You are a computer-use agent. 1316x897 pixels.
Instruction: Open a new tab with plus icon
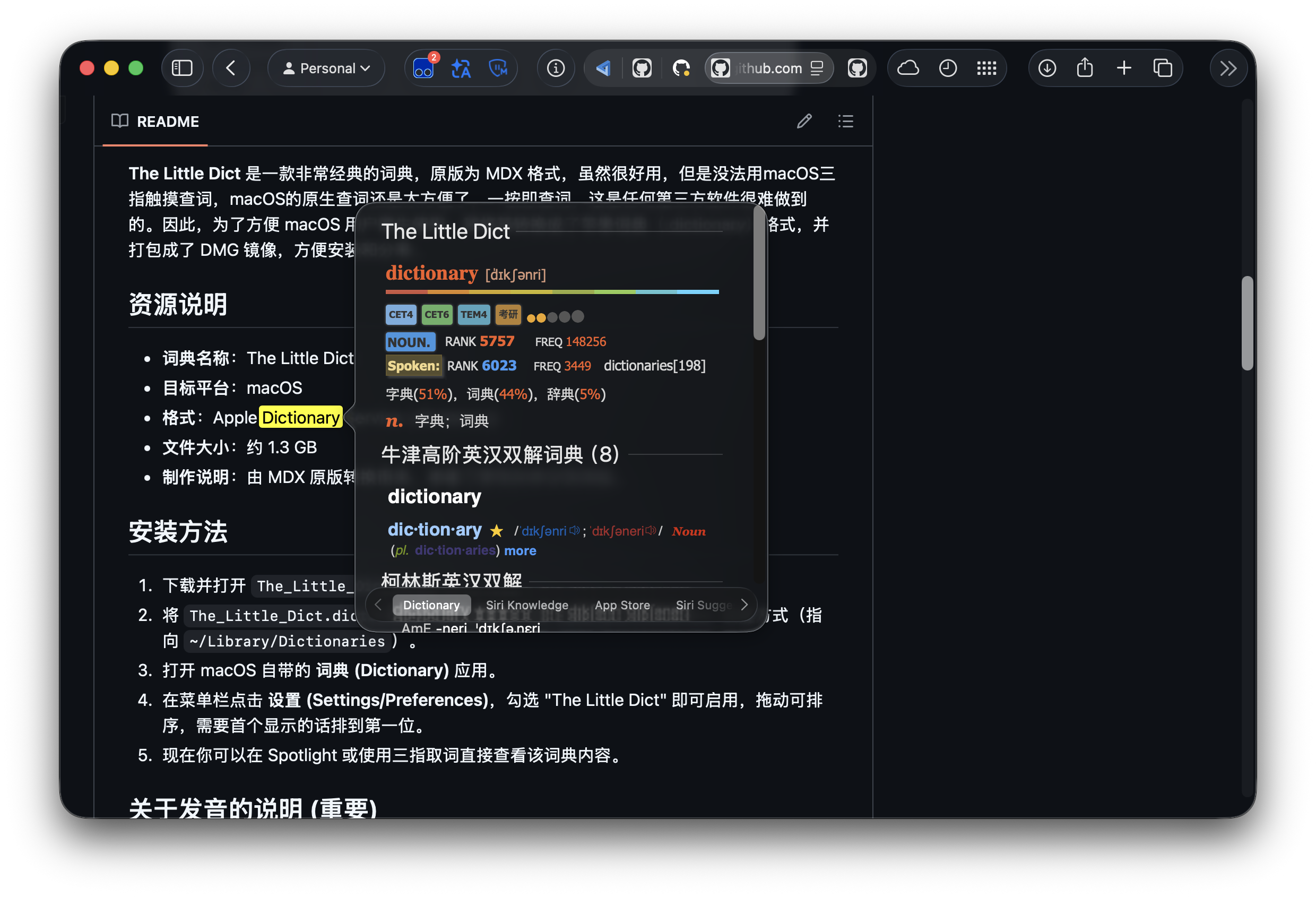coord(1123,68)
